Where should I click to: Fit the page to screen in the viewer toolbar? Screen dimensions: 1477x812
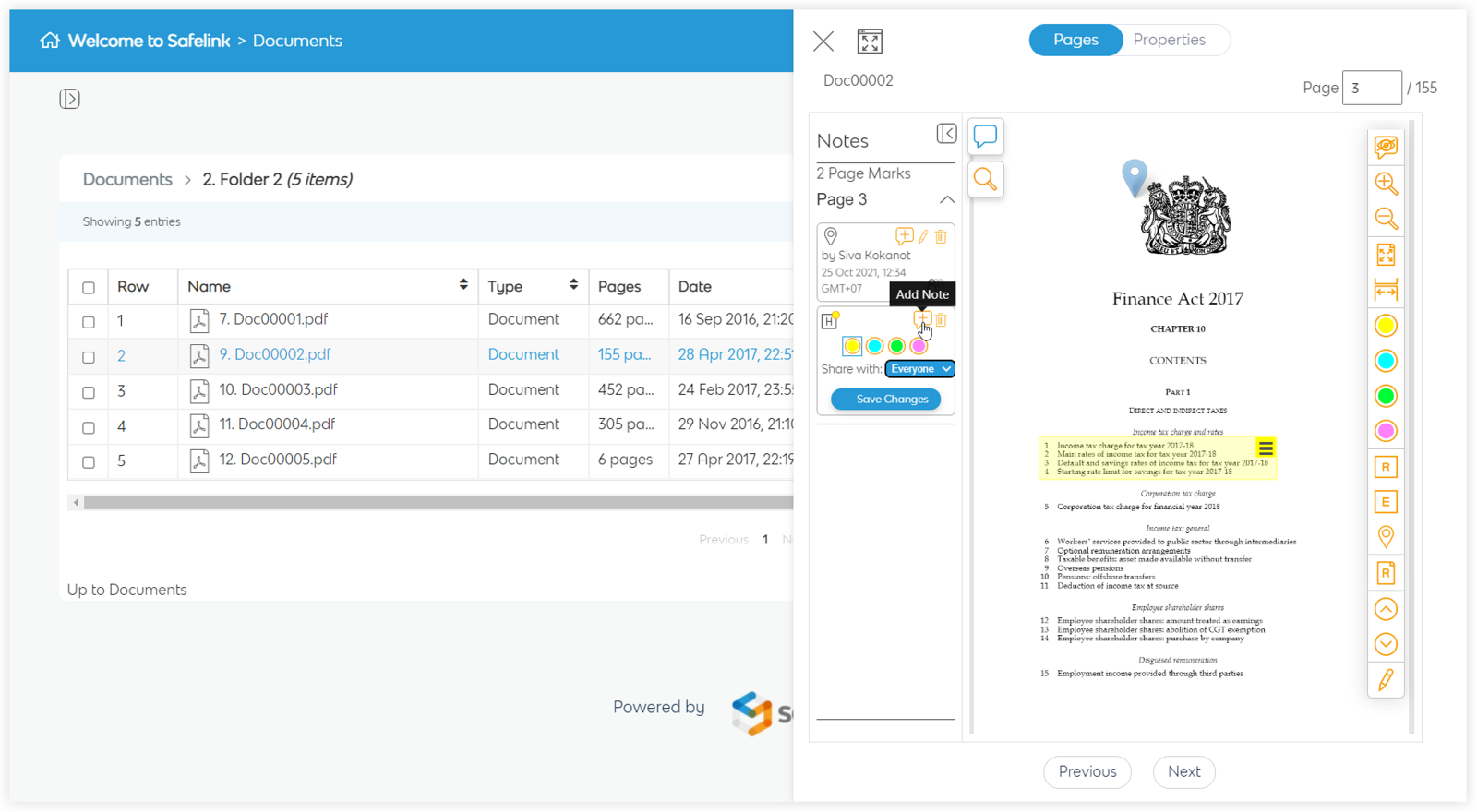(1386, 255)
